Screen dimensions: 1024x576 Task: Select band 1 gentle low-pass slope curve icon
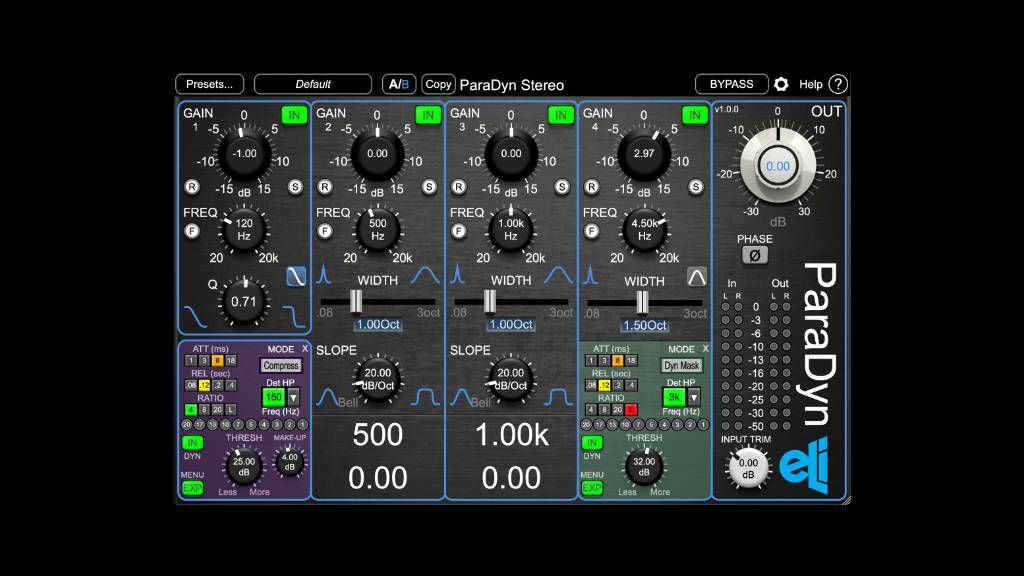[x=195, y=316]
